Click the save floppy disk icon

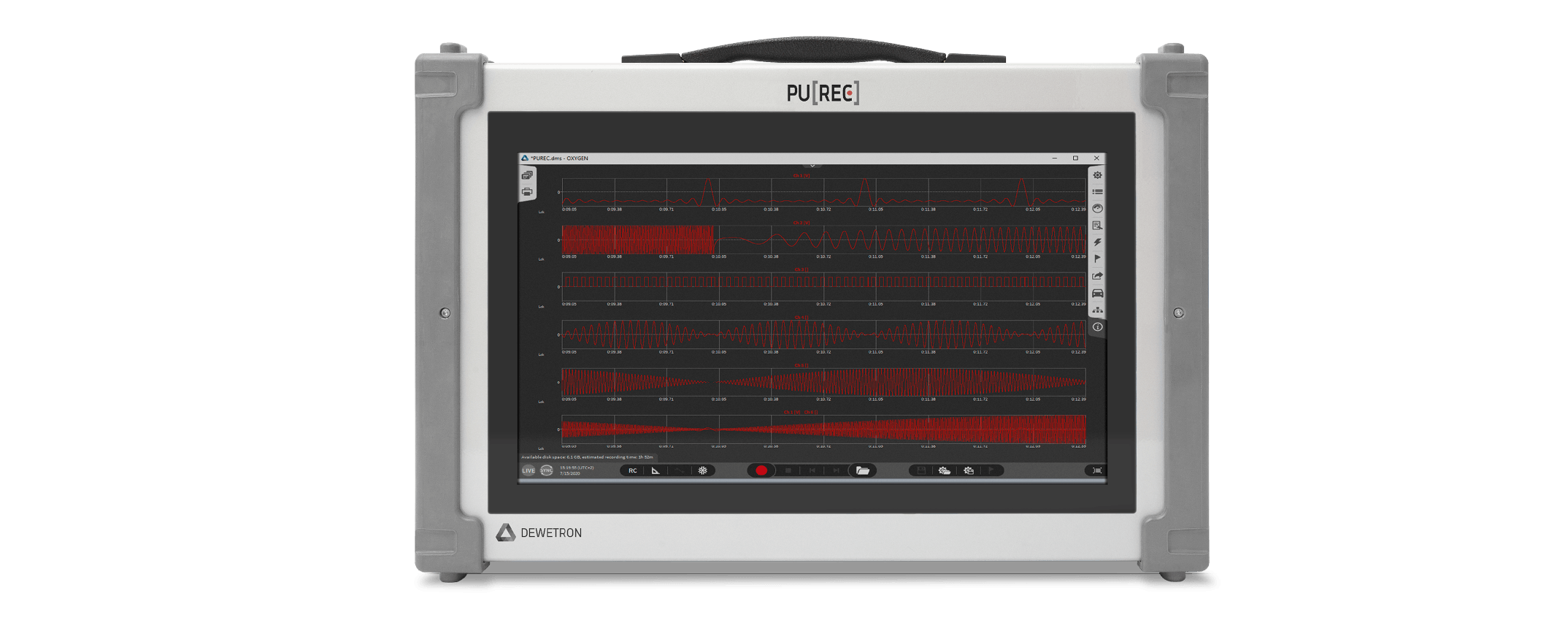(921, 471)
